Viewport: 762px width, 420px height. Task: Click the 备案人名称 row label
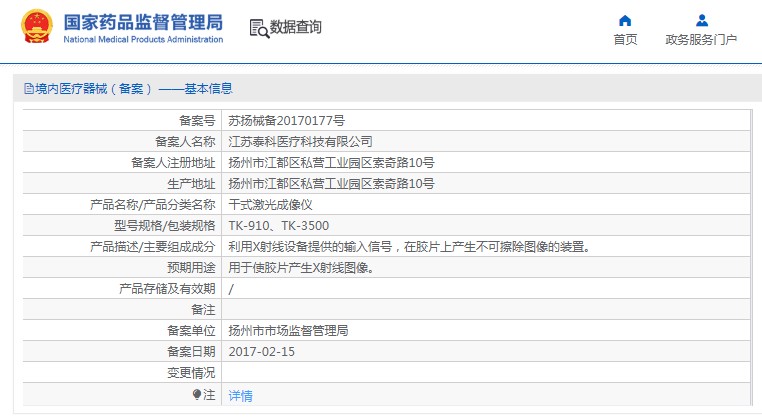pos(185,141)
